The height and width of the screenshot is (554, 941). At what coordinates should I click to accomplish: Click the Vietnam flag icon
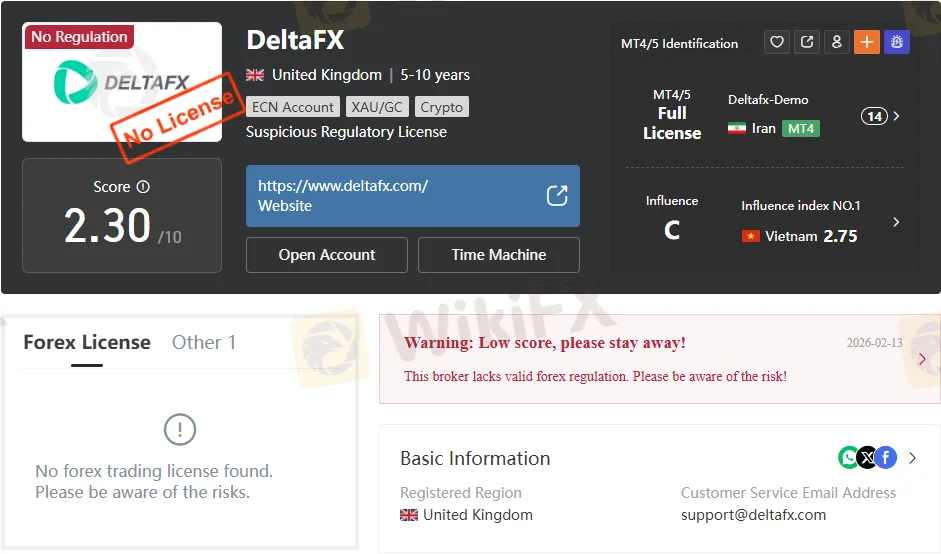pyautogui.click(x=751, y=236)
